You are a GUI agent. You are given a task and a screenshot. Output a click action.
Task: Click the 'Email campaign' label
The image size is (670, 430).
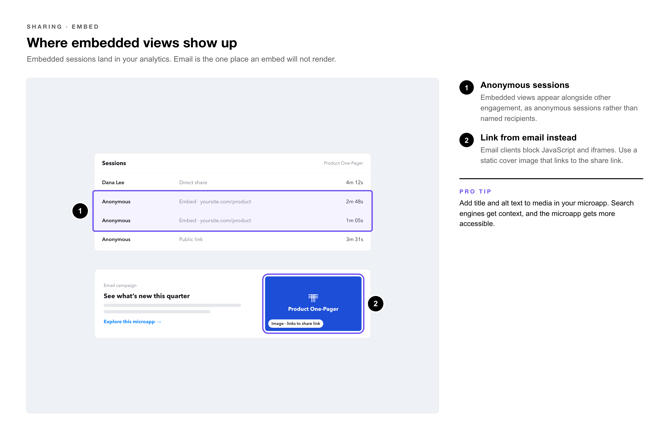point(120,286)
